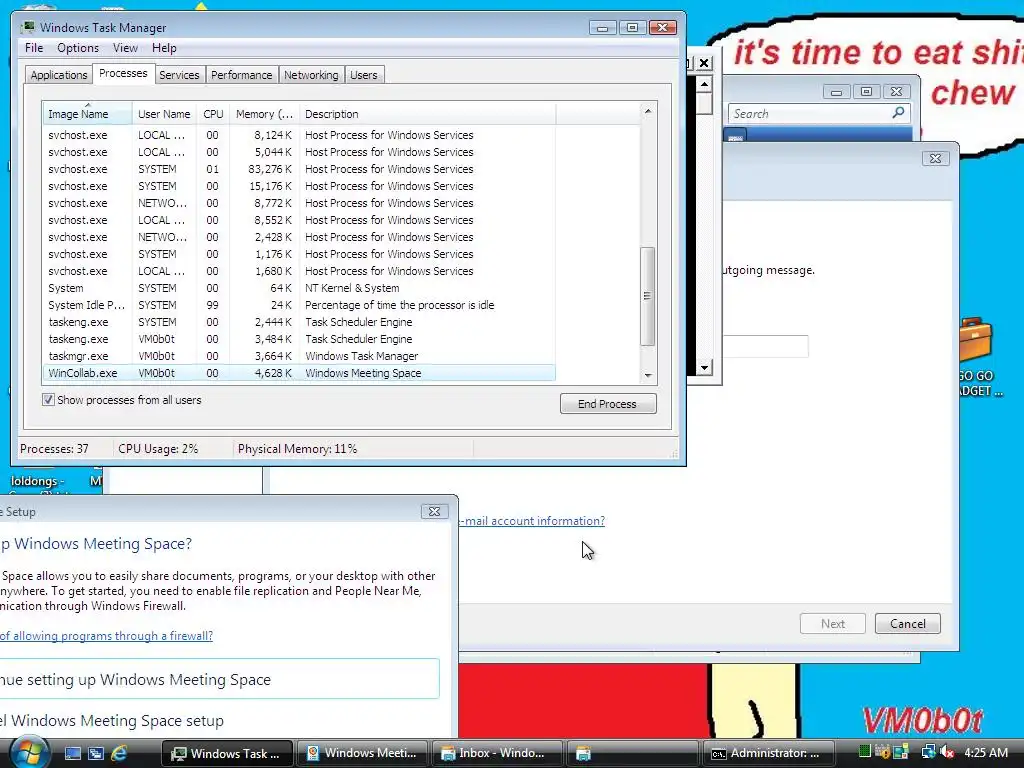Click Cancel in the mail account wizard
The width and height of the screenshot is (1024, 768).
pos(908,624)
